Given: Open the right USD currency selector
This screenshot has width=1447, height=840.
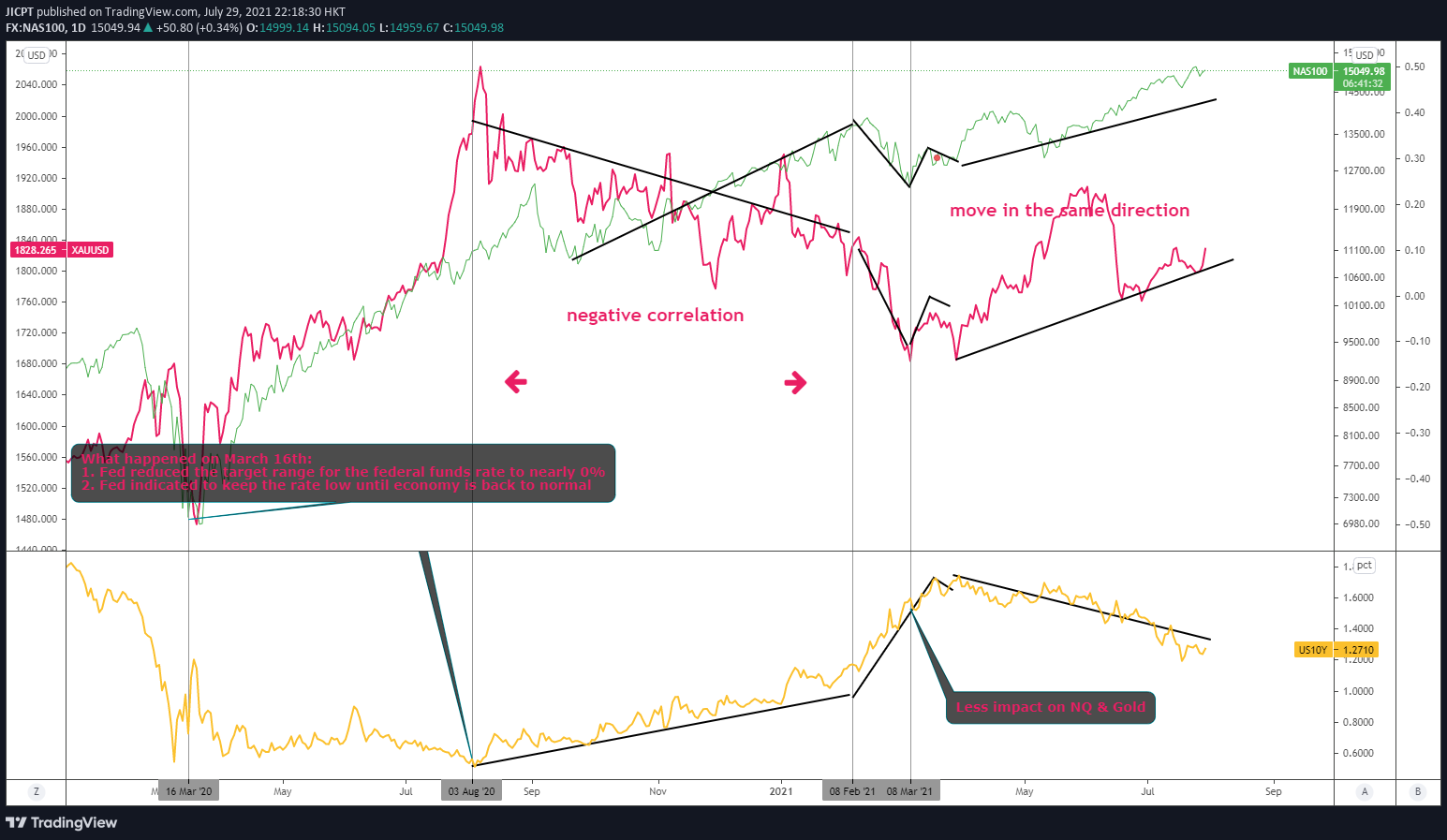Looking at the screenshot, I should click(1365, 55).
